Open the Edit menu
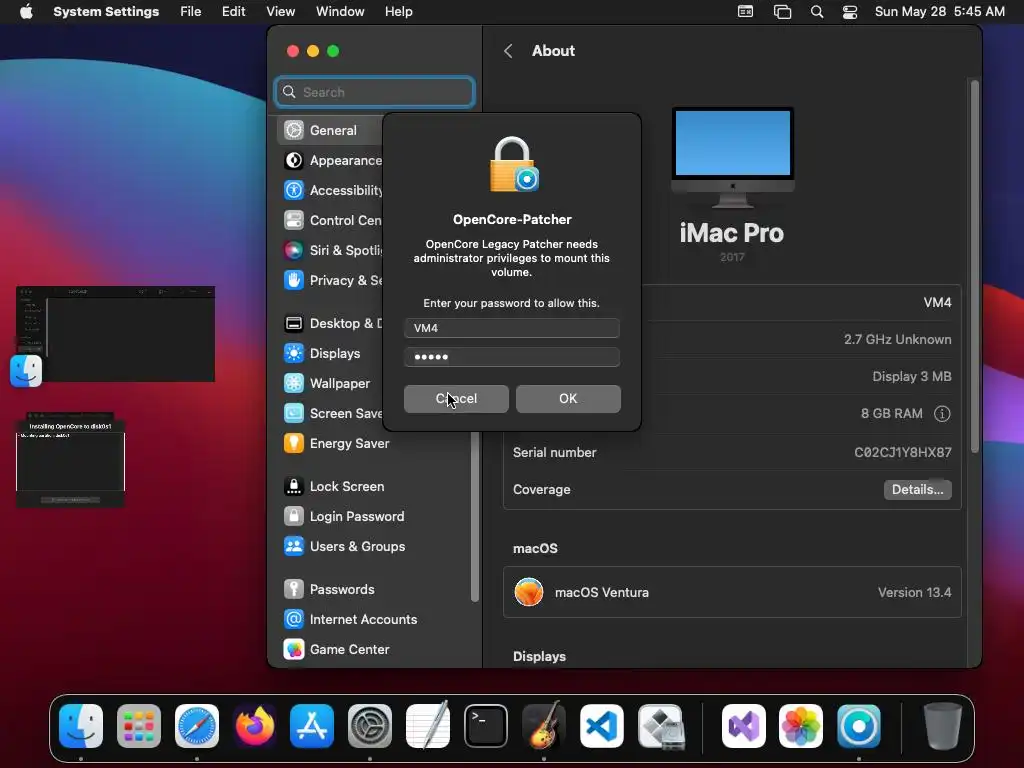Screen dimensions: 1024x768 [233, 12]
